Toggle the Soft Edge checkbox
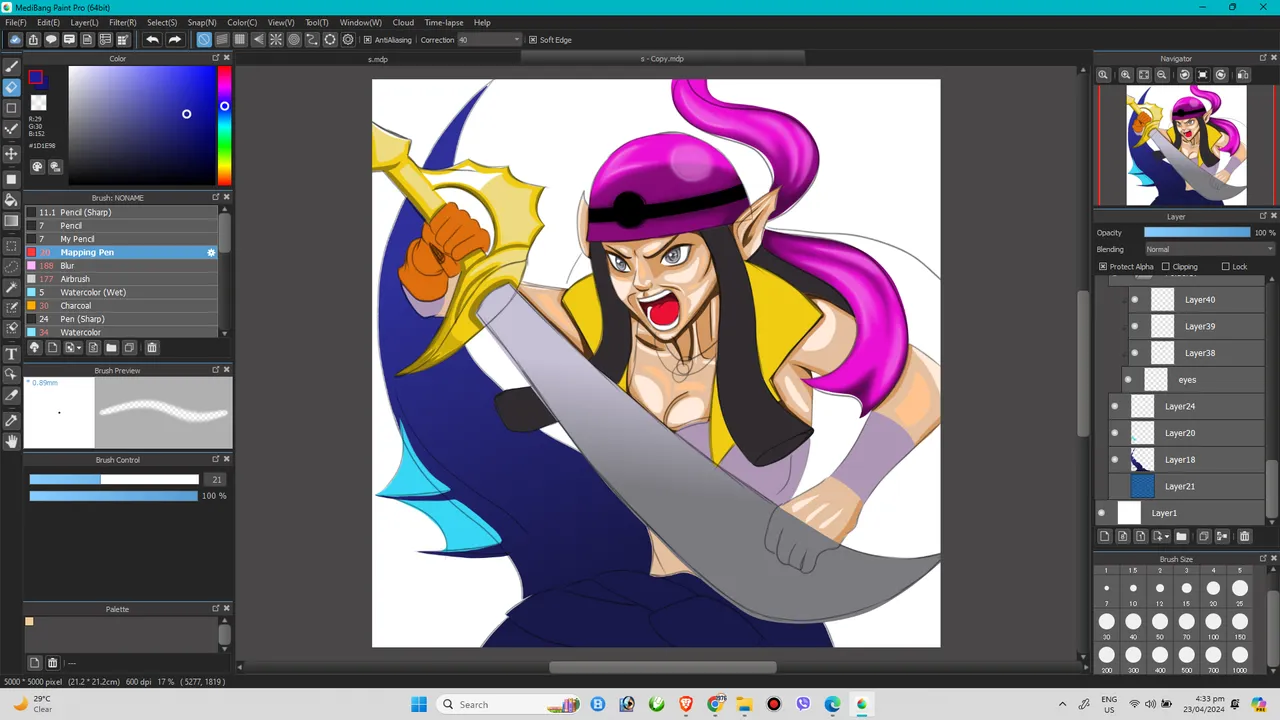The height and width of the screenshot is (720, 1280). click(532, 40)
